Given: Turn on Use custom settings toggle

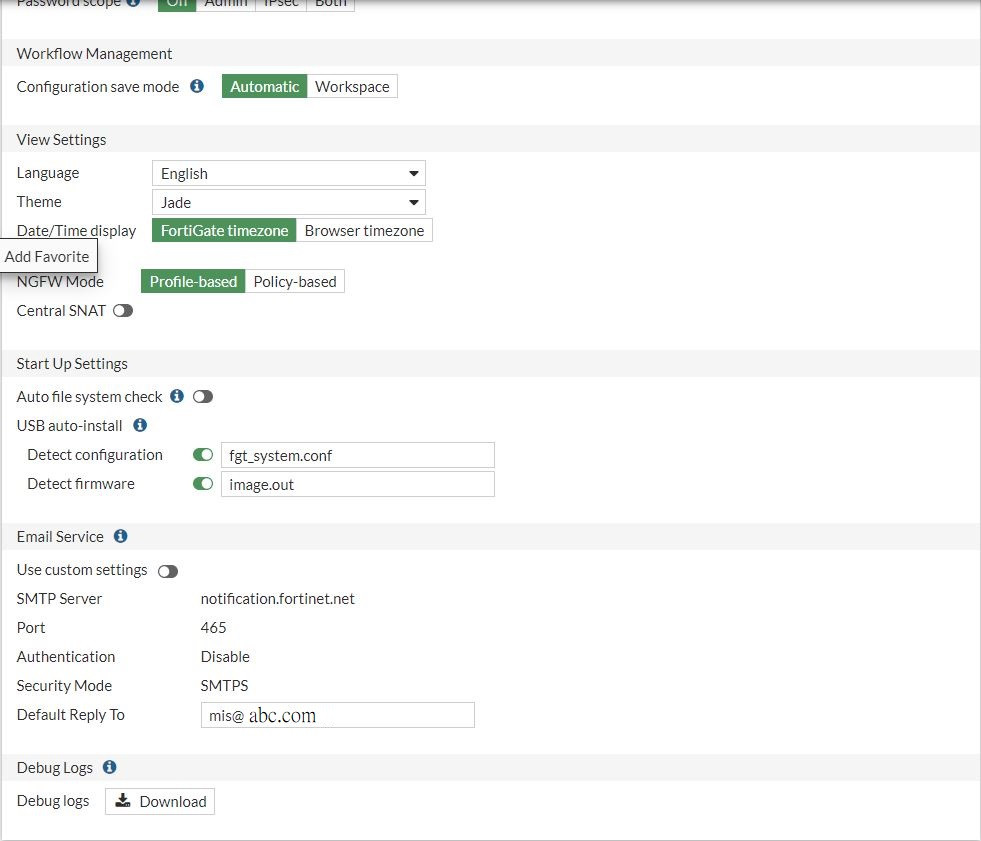Looking at the screenshot, I should point(168,571).
